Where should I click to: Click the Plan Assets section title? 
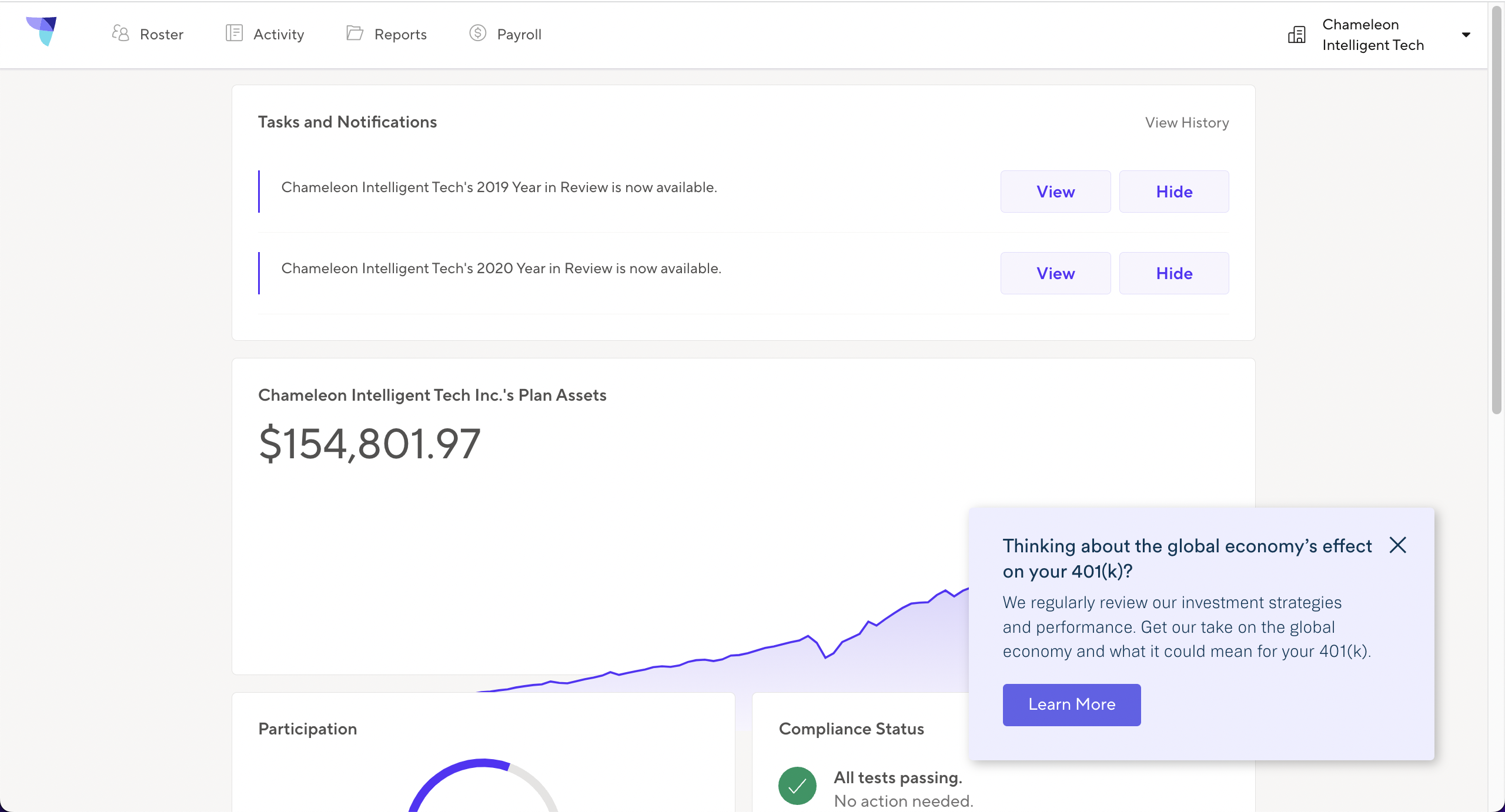pos(432,395)
